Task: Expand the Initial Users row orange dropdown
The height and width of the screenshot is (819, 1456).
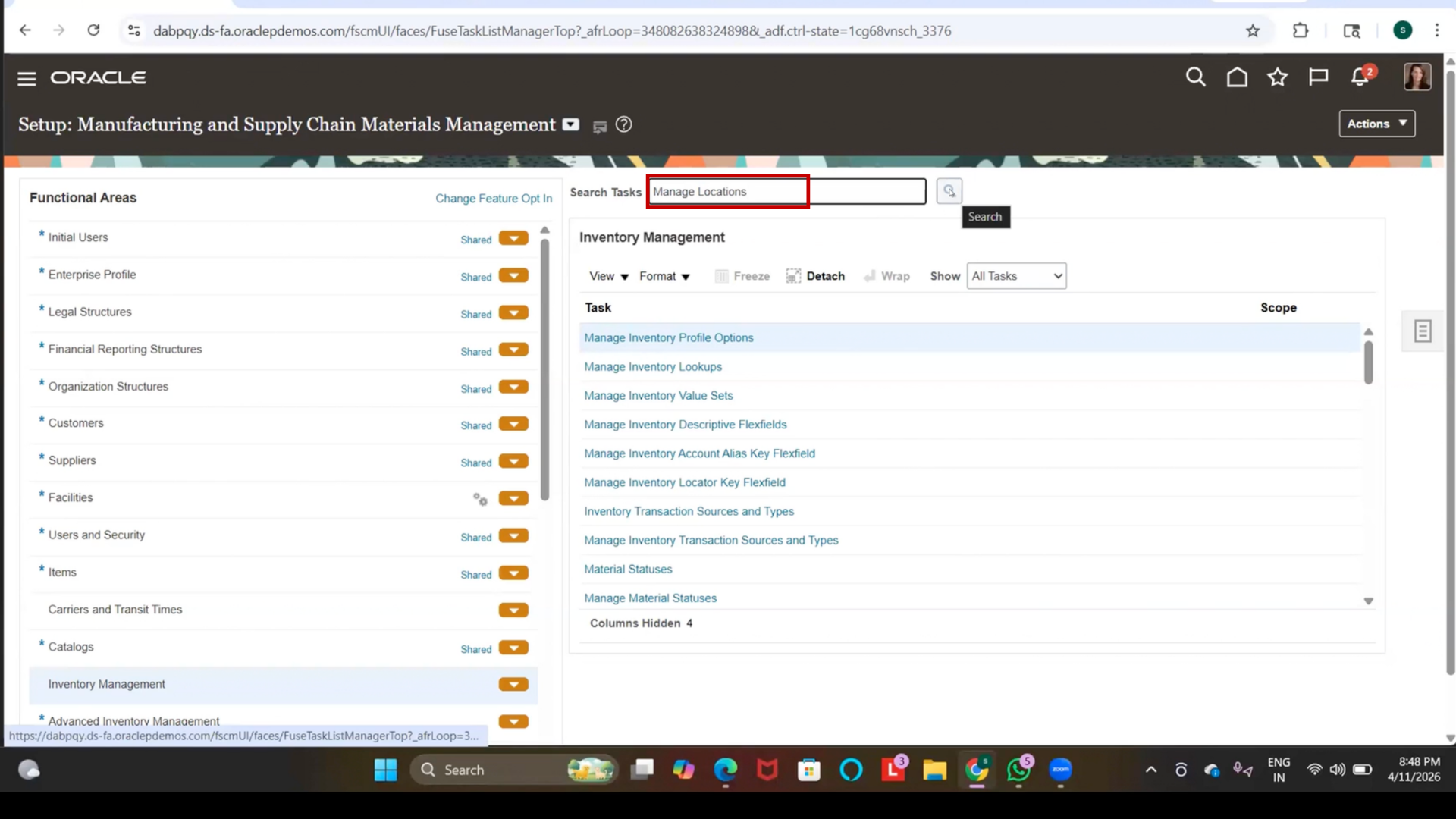Action: [x=513, y=238]
